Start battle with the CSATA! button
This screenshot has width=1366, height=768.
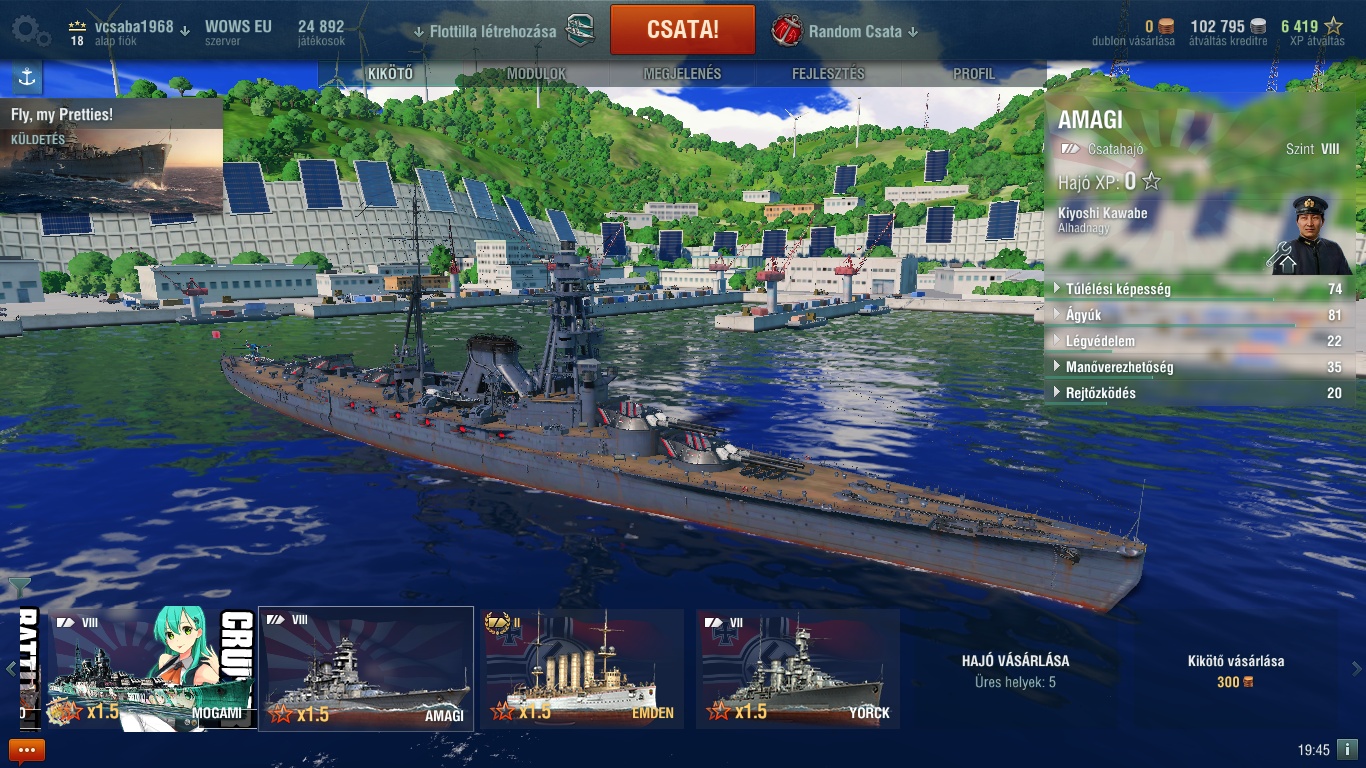(x=683, y=30)
